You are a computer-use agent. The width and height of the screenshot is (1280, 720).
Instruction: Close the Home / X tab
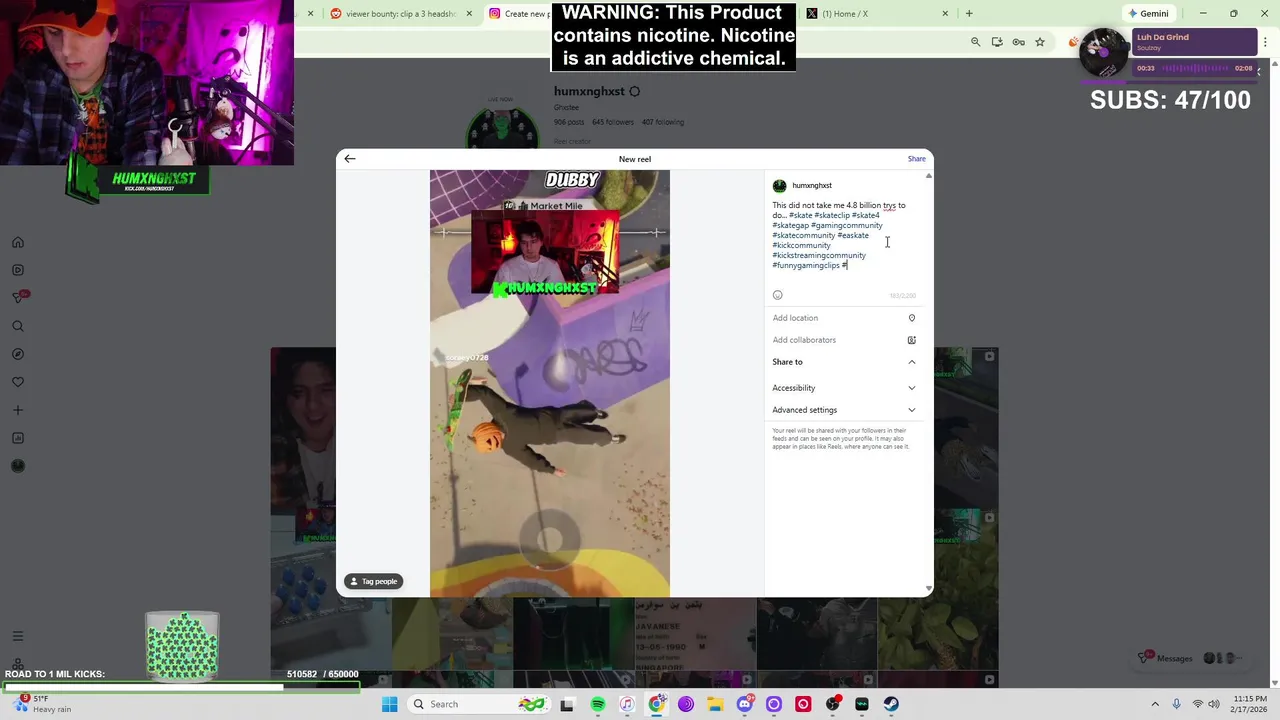(x=945, y=14)
